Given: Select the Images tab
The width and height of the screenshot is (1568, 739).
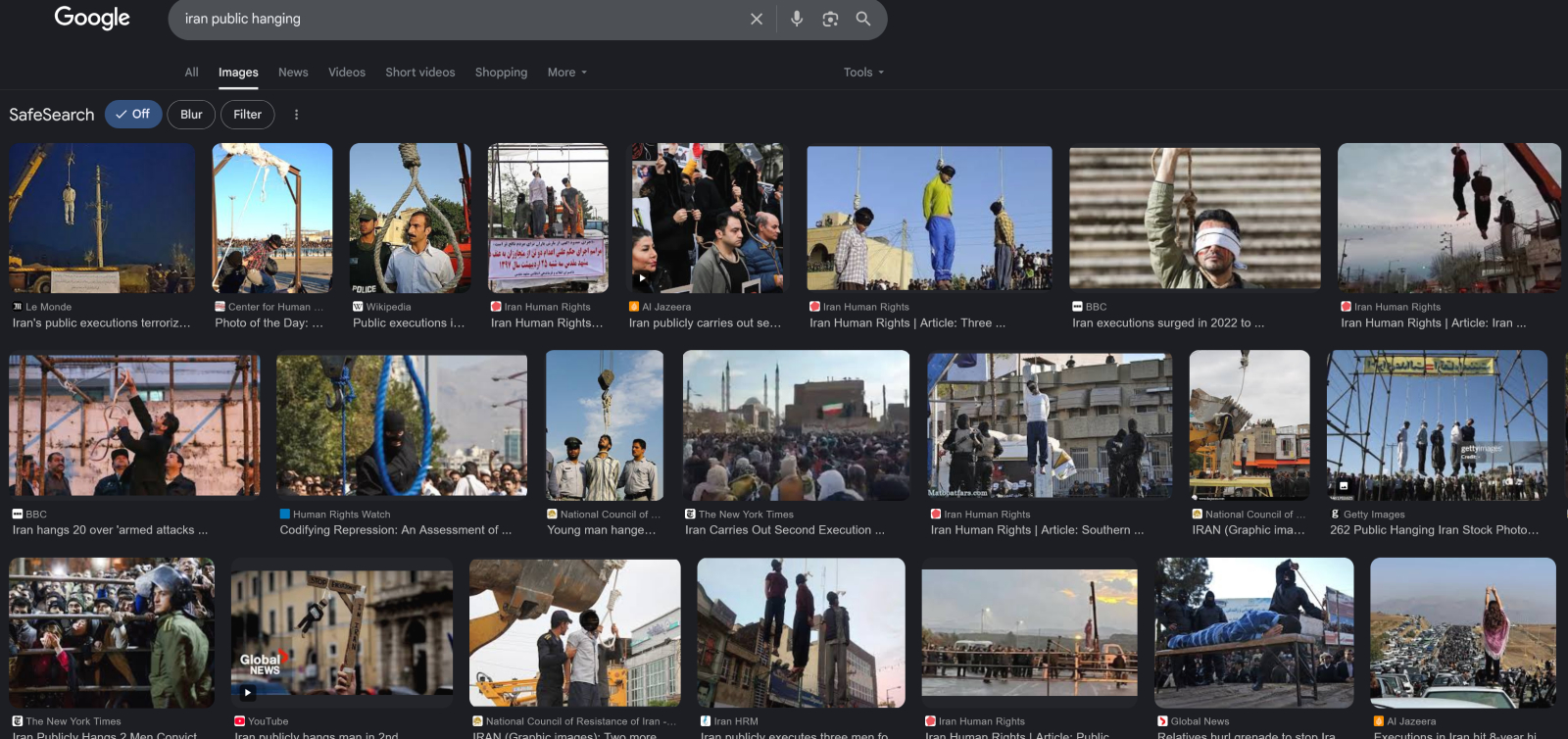Looking at the screenshot, I should 238,73.
